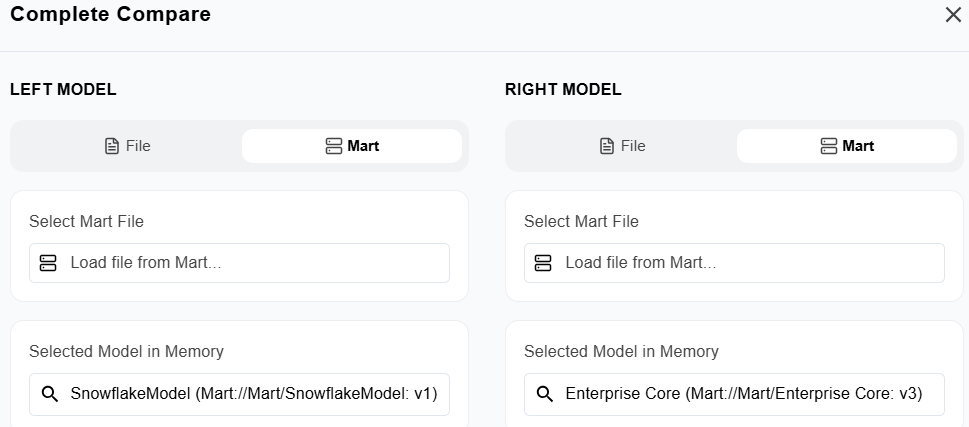Click server icon in Left Model load field
Image resolution: width=969 pixels, height=427 pixels.
coord(48,263)
